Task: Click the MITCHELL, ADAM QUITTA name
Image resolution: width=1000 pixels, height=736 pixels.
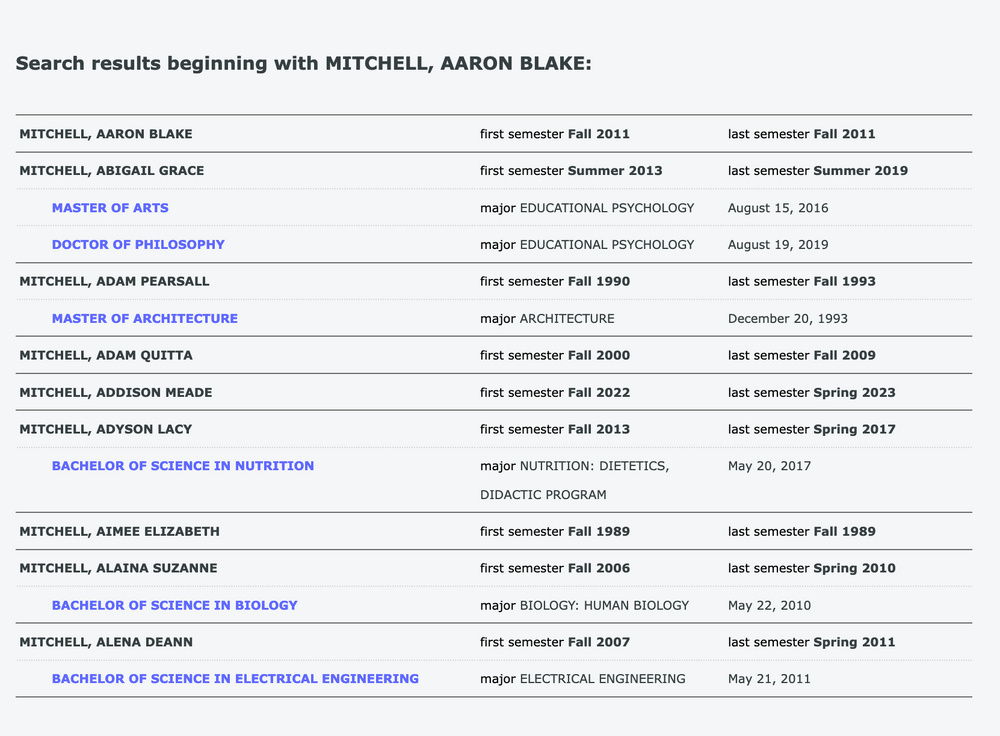Action: point(106,356)
